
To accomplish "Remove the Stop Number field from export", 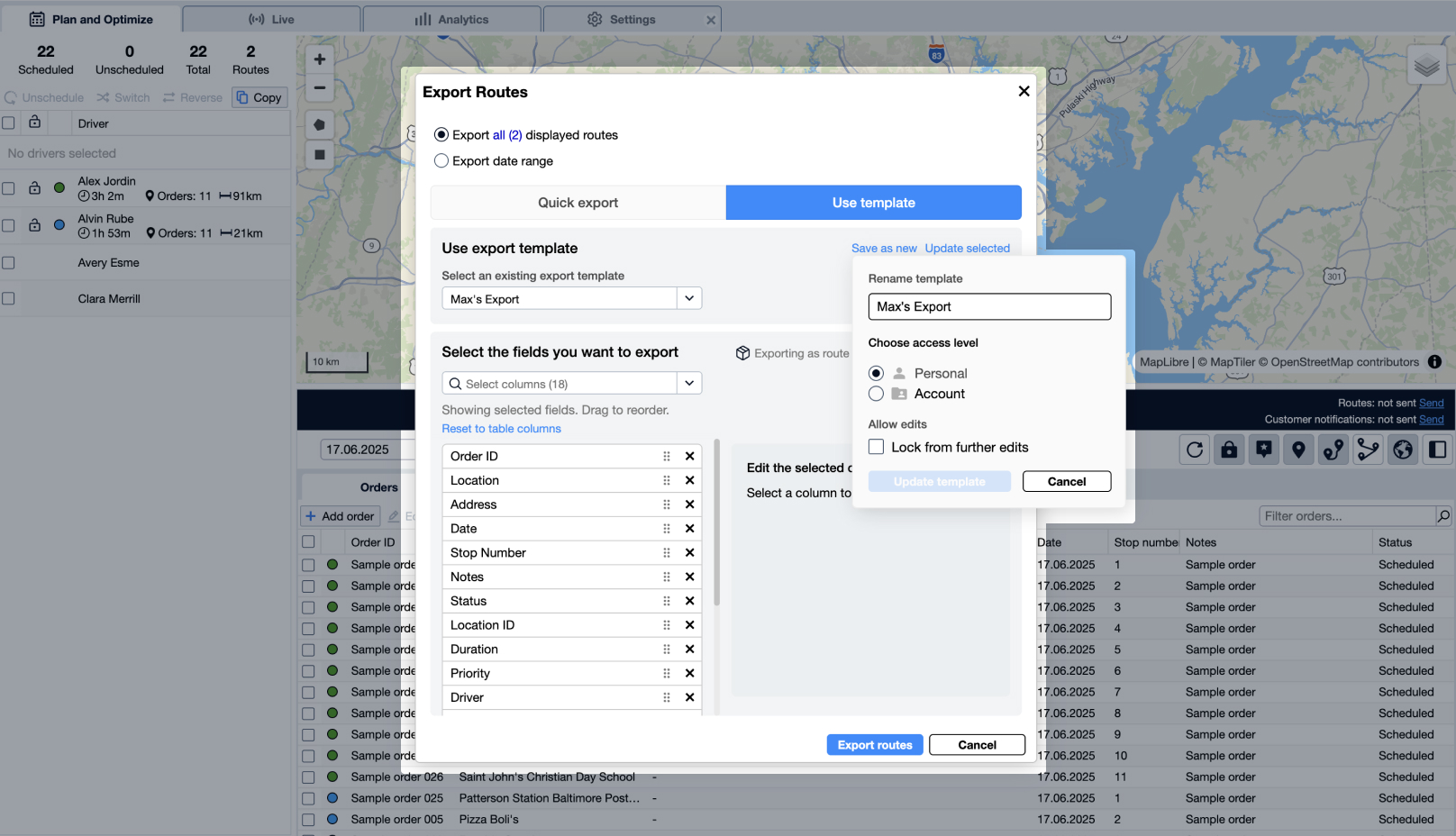I will [x=689, y=553].
